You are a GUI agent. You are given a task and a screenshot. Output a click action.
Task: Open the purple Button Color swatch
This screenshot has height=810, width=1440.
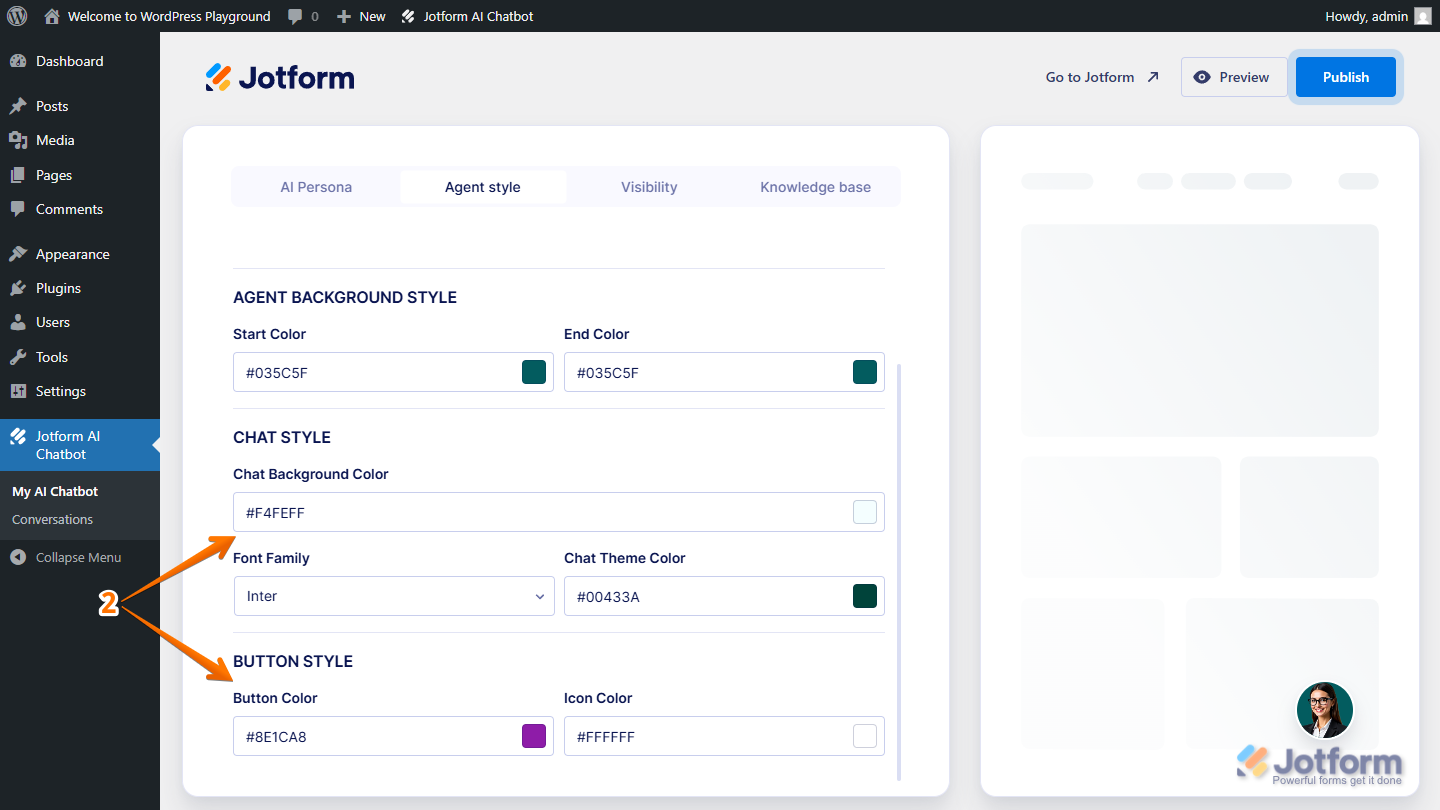(534, 736)
